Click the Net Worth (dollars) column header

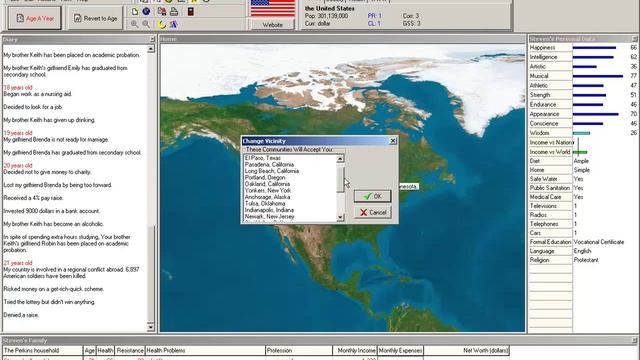coord(467,350)
